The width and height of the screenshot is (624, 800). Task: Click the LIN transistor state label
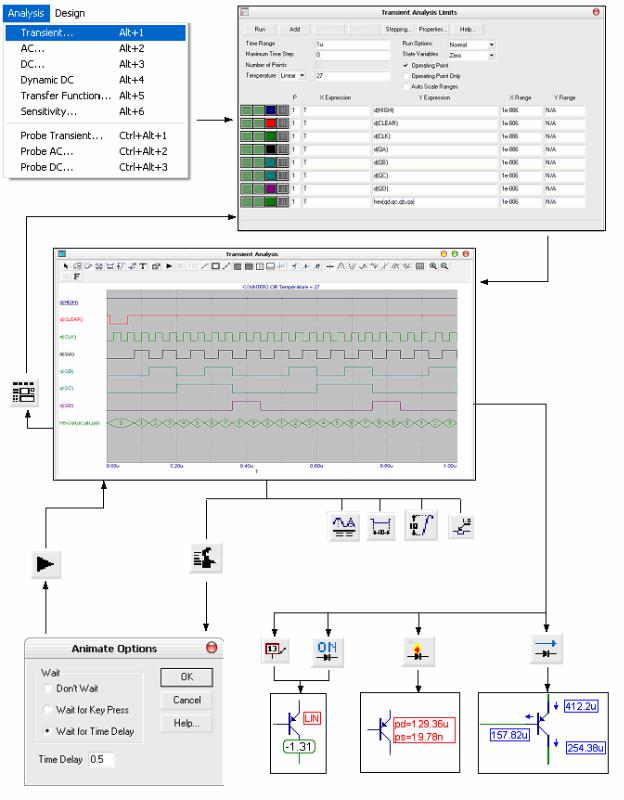pyautogui.click(x=312, y=718)
